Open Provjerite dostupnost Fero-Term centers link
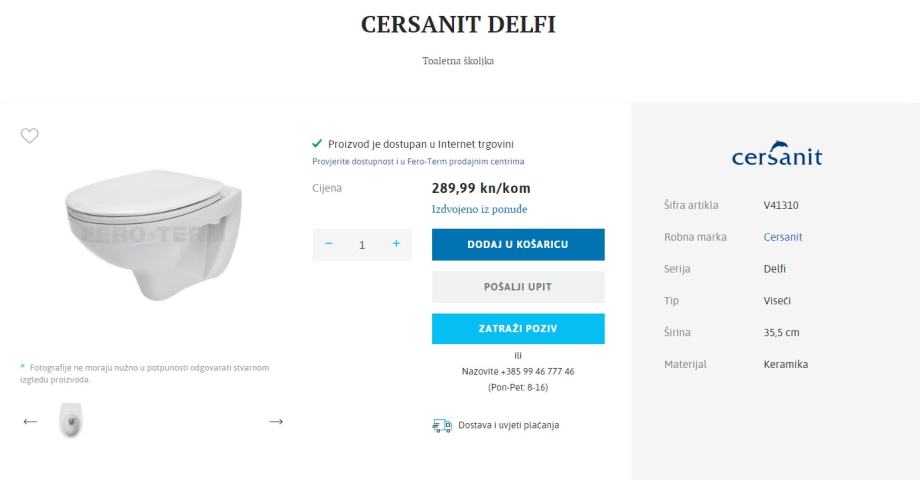The height and width of the screenshot is (480, 920). 418,161
